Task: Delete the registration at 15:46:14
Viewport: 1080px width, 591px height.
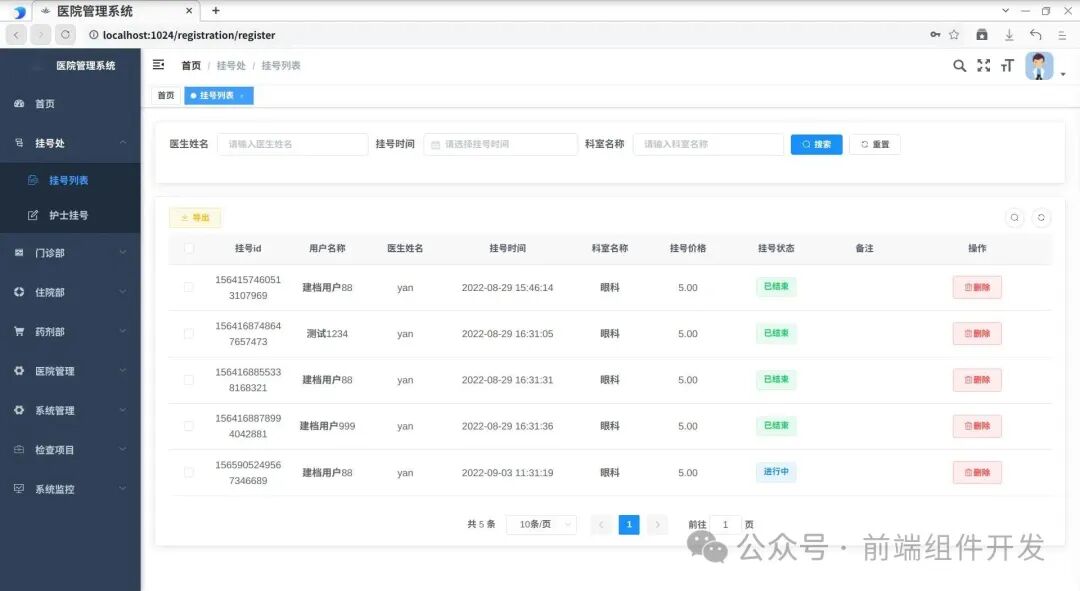Action: coord(977,287)
